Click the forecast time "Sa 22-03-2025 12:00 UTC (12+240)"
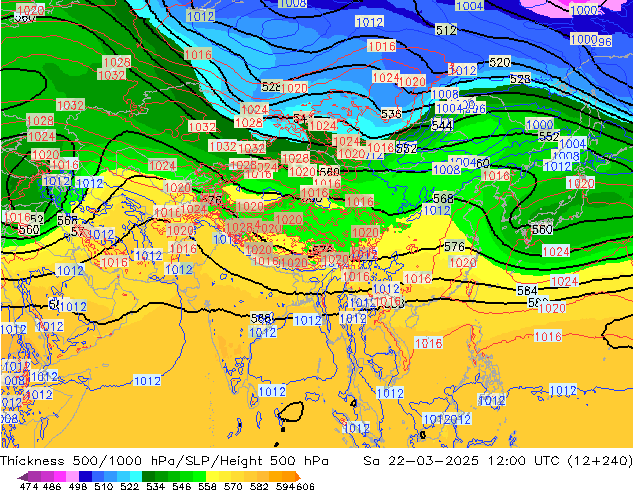Viewport: 634px width, 490px height. coord(498,461)
